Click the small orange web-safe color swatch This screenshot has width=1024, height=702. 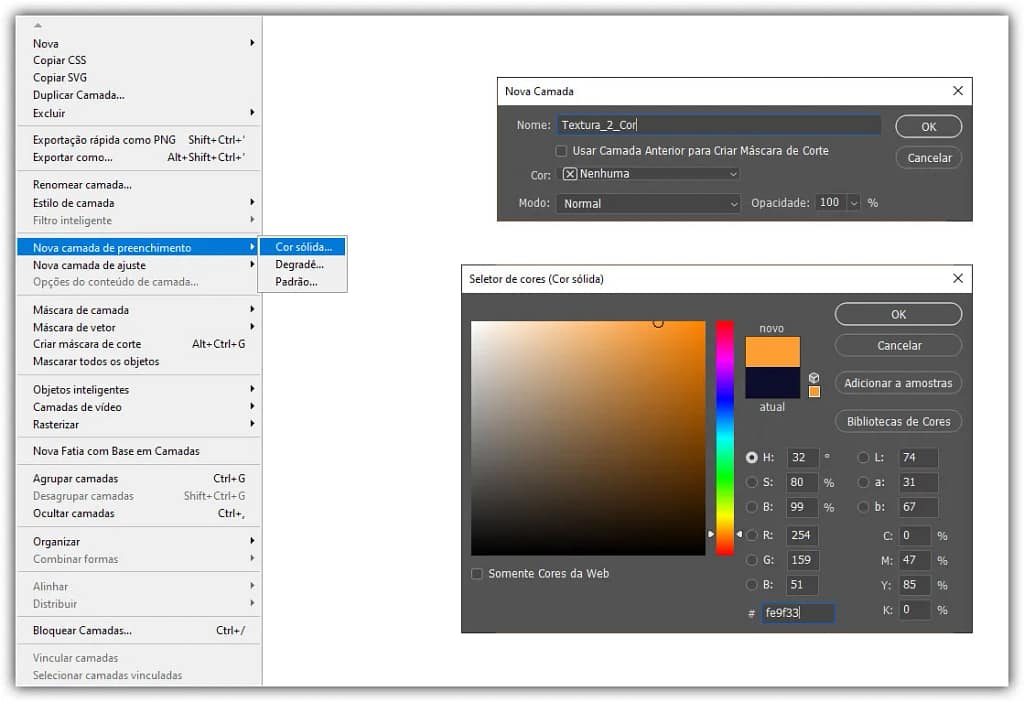814,392
